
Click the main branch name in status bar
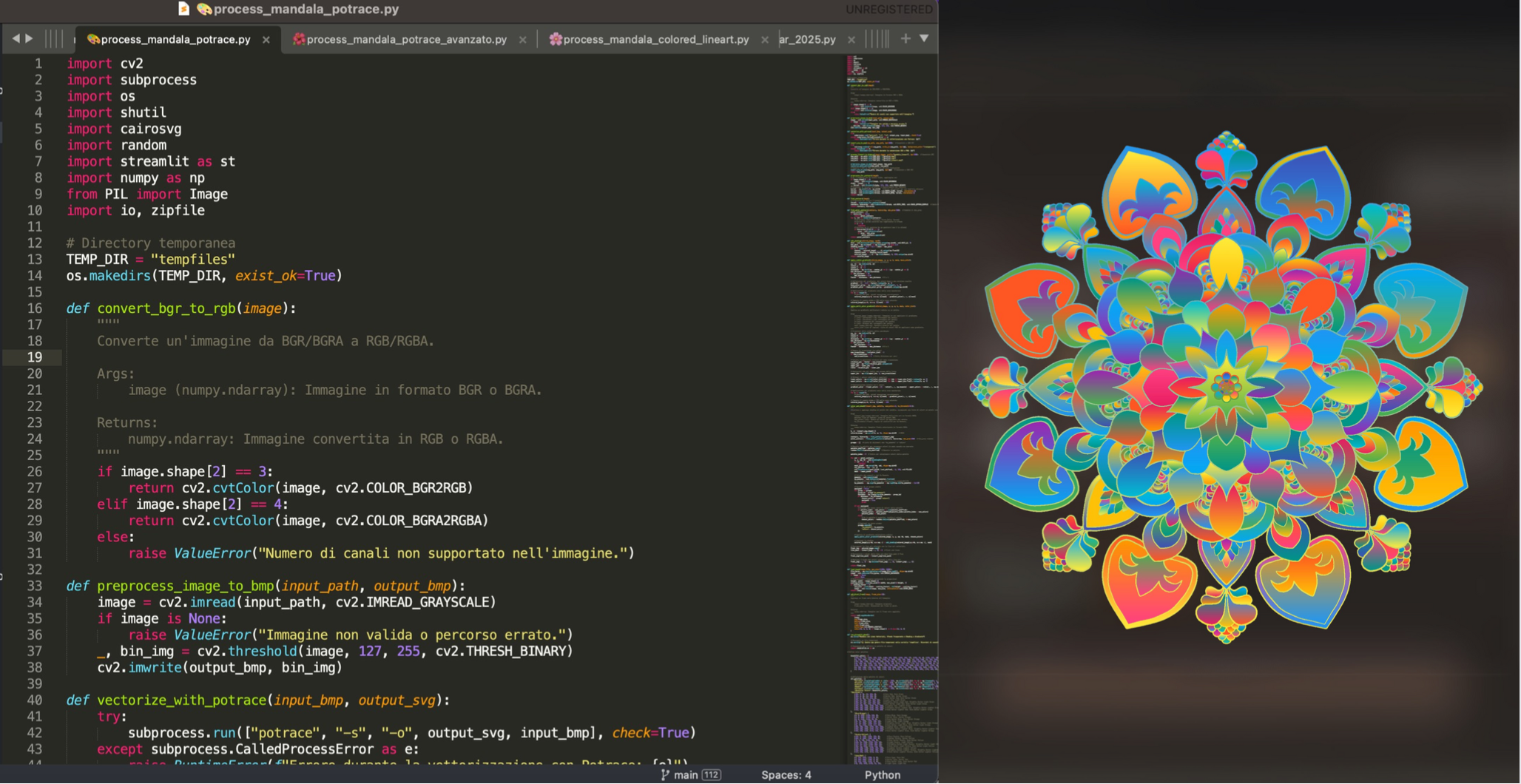click(x=686, y=774)
